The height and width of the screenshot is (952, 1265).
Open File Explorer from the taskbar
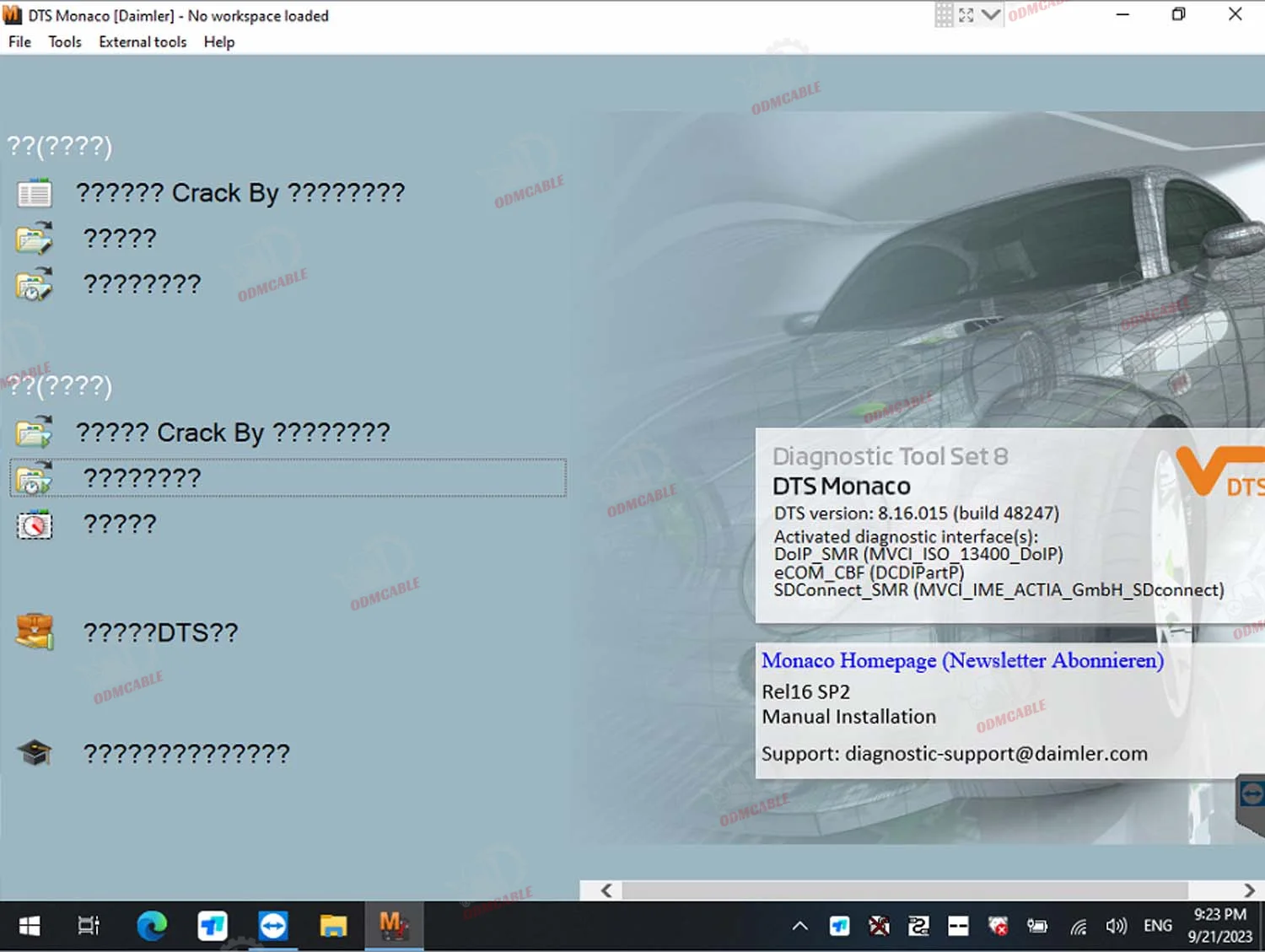(333, 926)
